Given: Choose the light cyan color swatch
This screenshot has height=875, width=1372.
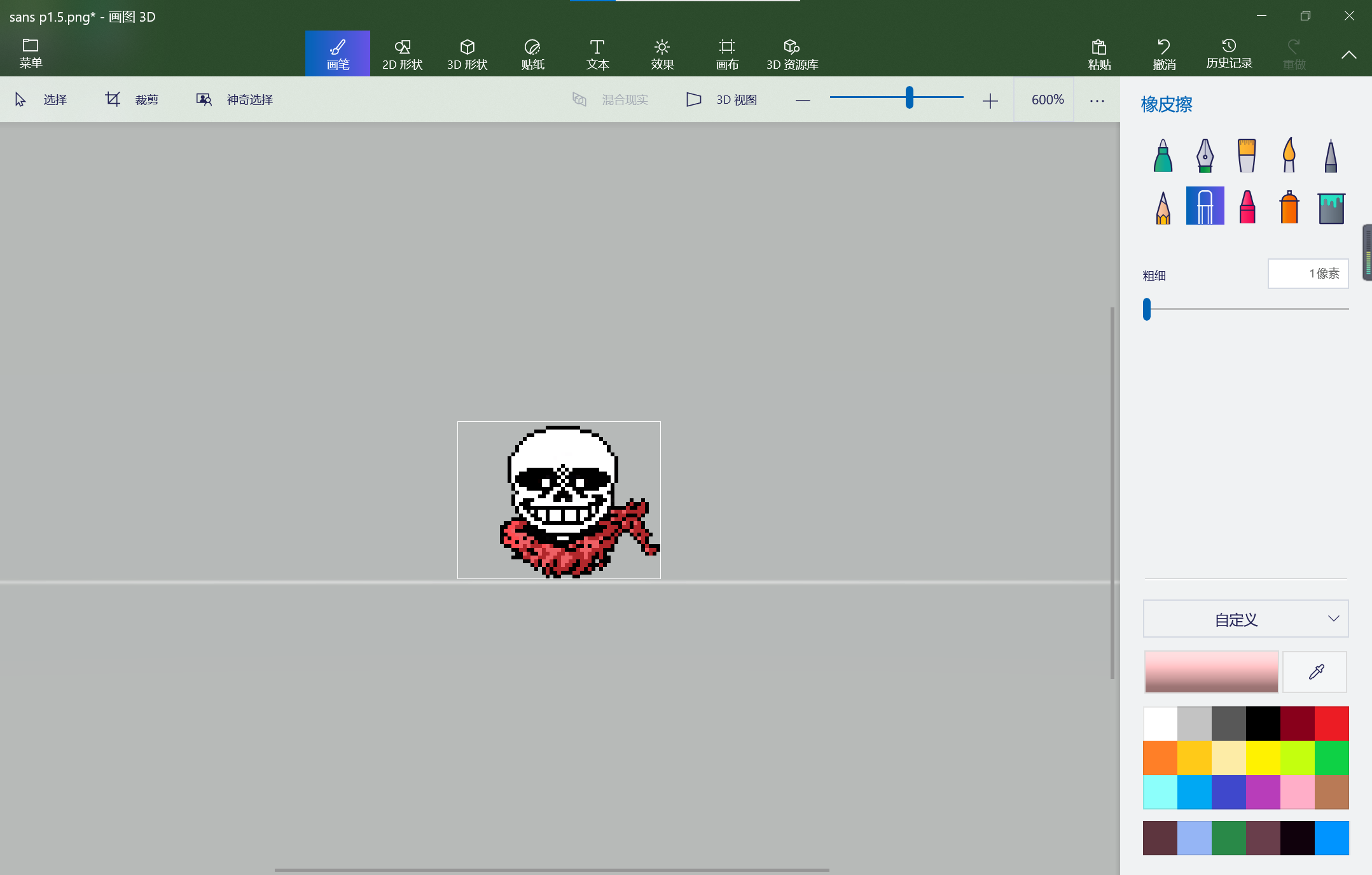Looking at the screenshot, I should point(1160,792).
